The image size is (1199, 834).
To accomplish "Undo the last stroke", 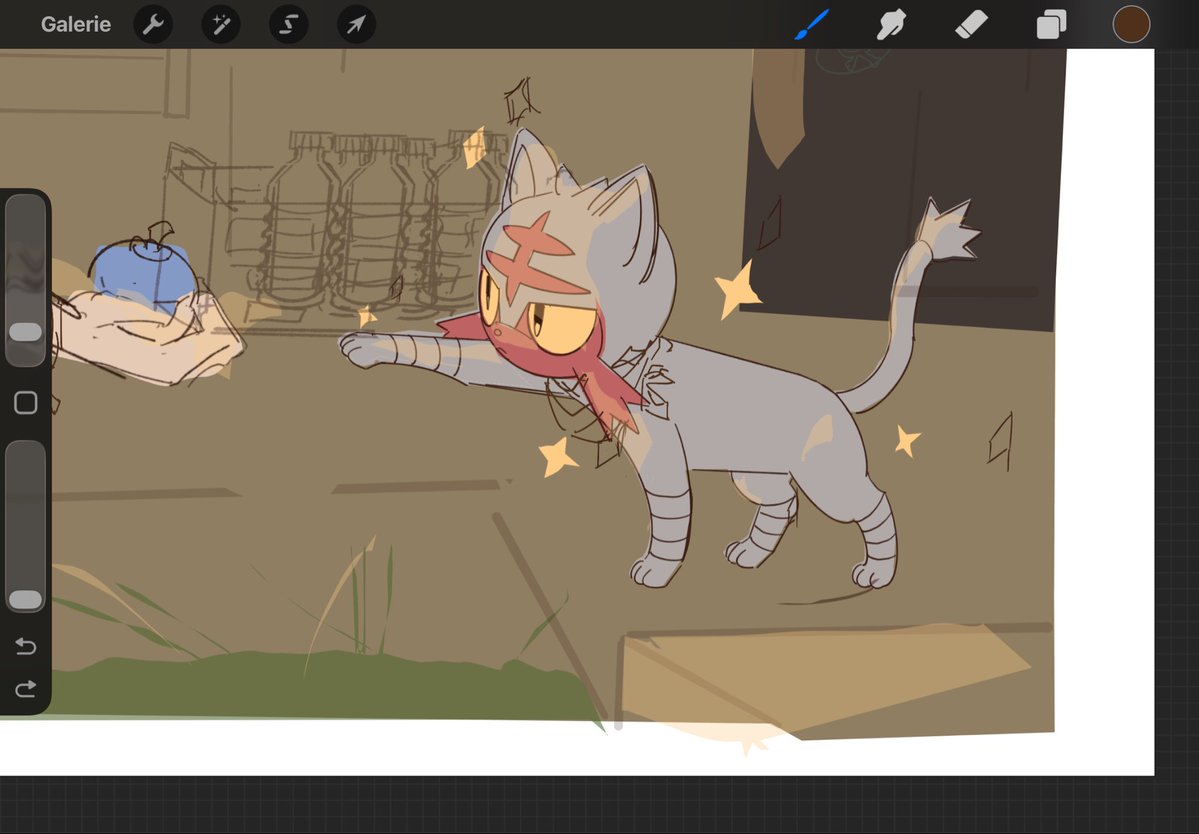I will pos(25,647).
